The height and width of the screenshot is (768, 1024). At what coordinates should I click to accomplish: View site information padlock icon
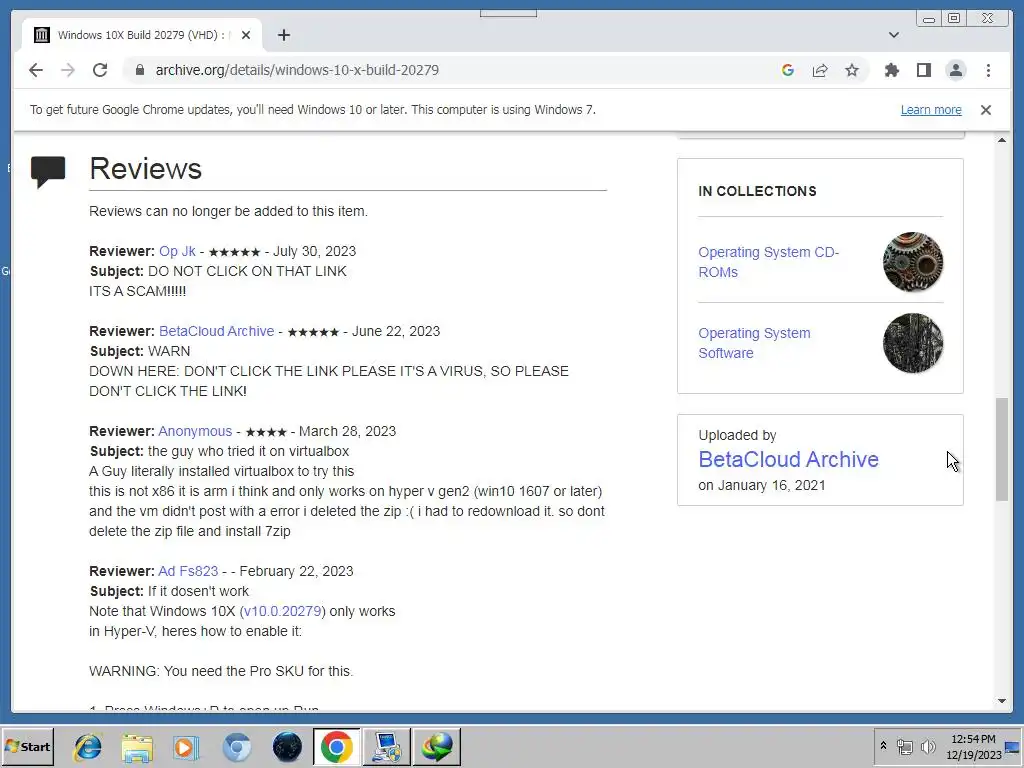139,70
